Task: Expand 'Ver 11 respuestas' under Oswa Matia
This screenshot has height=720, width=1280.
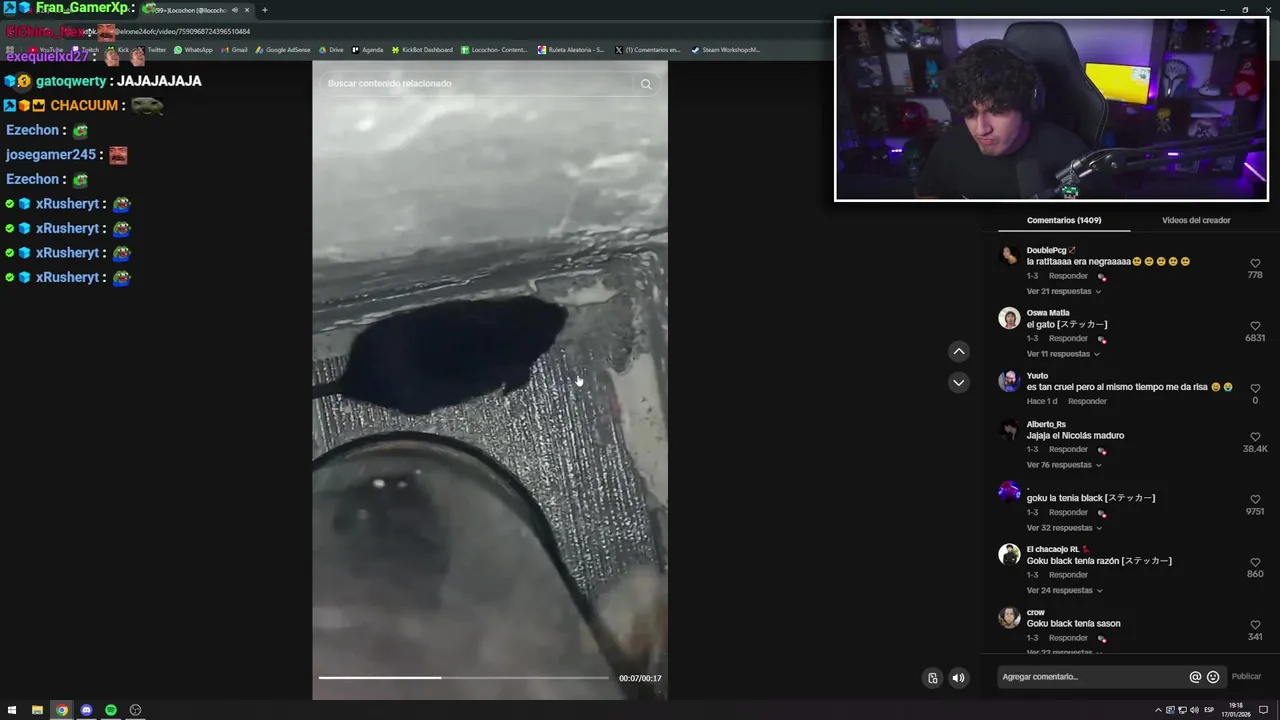Action: tap(1063, 354)
